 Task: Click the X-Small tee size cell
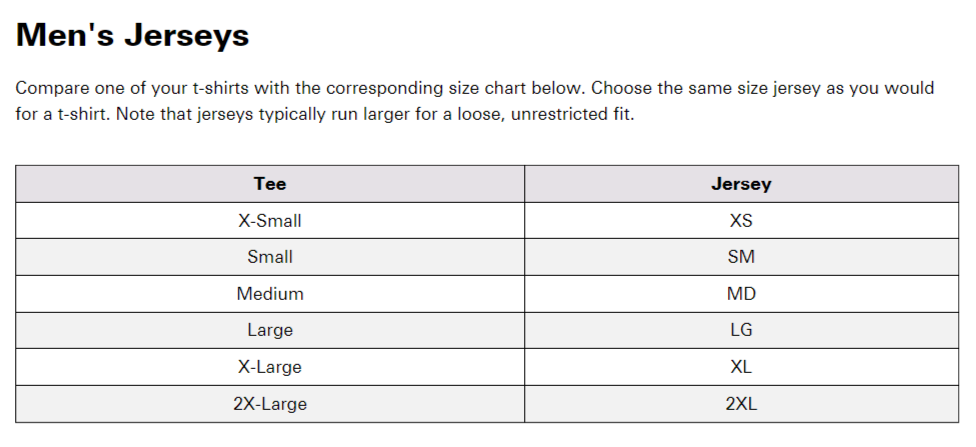pyautogui.click(x=270, y=221)
